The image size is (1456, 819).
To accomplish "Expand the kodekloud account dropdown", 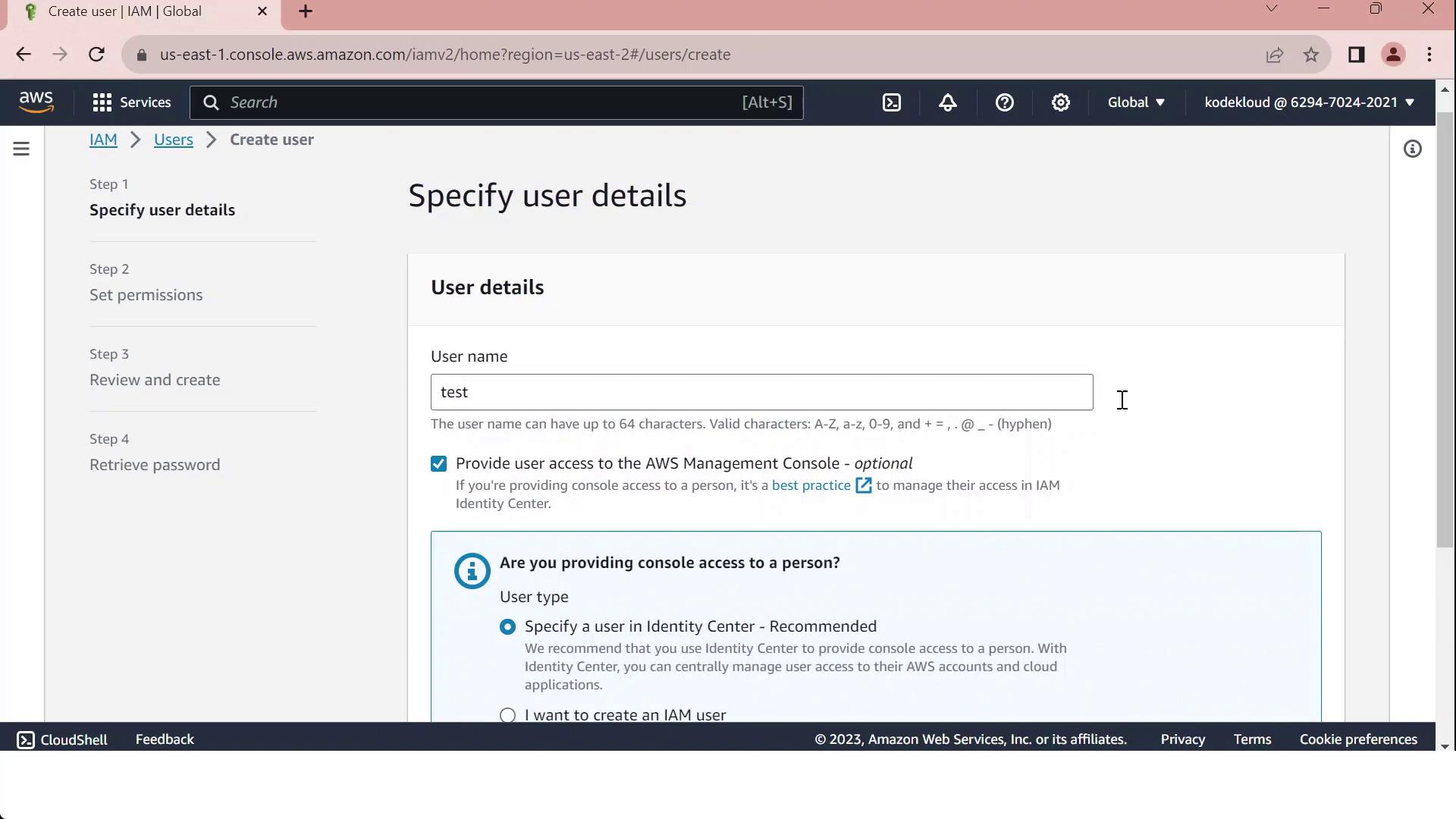I will coord(1309,102).
